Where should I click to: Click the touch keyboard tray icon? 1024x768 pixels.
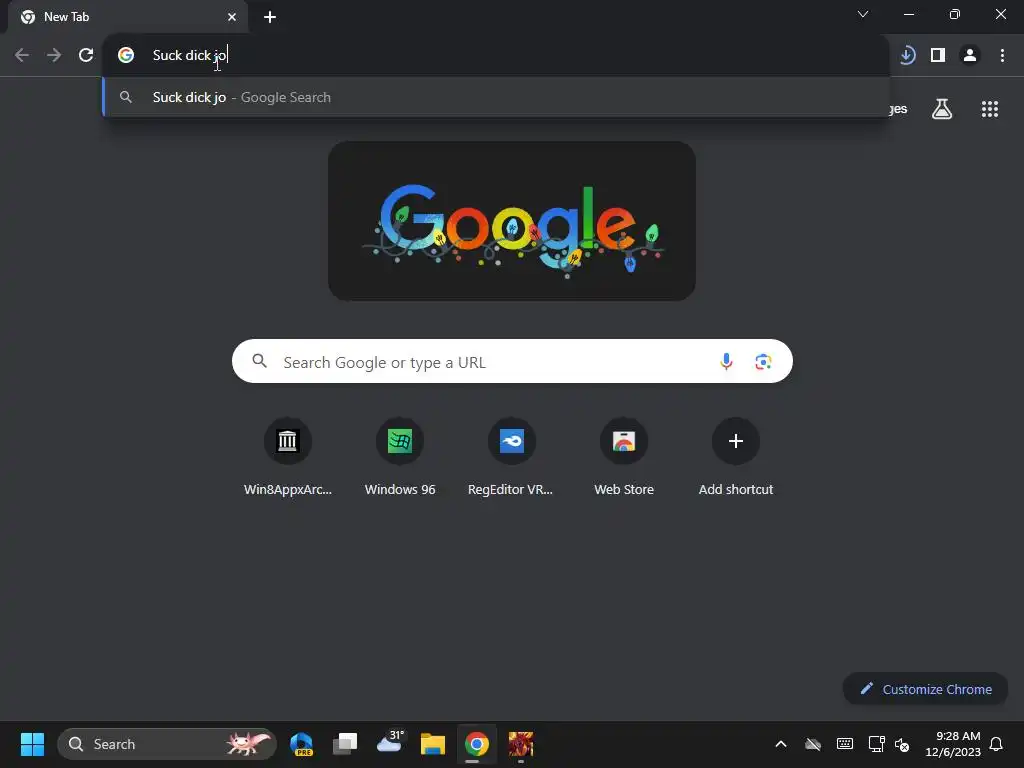tap(844, 744)
